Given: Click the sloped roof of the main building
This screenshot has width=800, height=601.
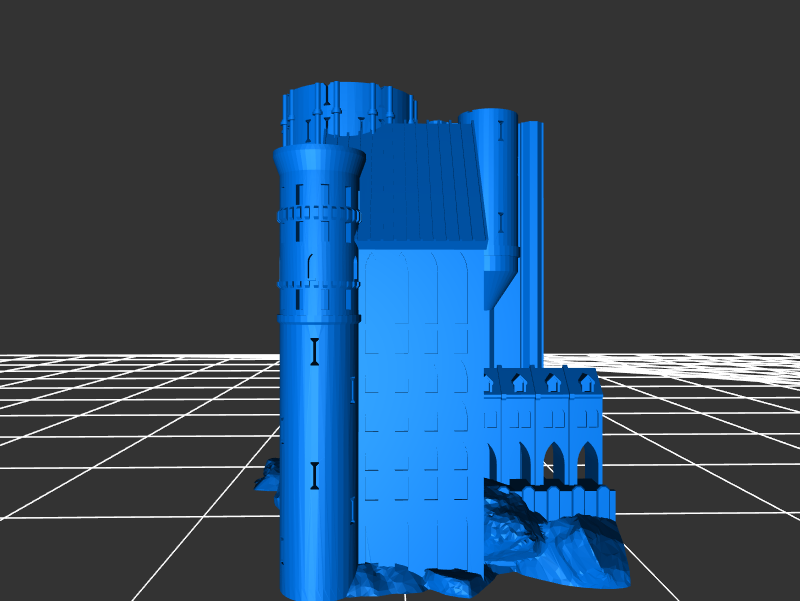Looking at the screenshot, I should [x=425, y=185].
